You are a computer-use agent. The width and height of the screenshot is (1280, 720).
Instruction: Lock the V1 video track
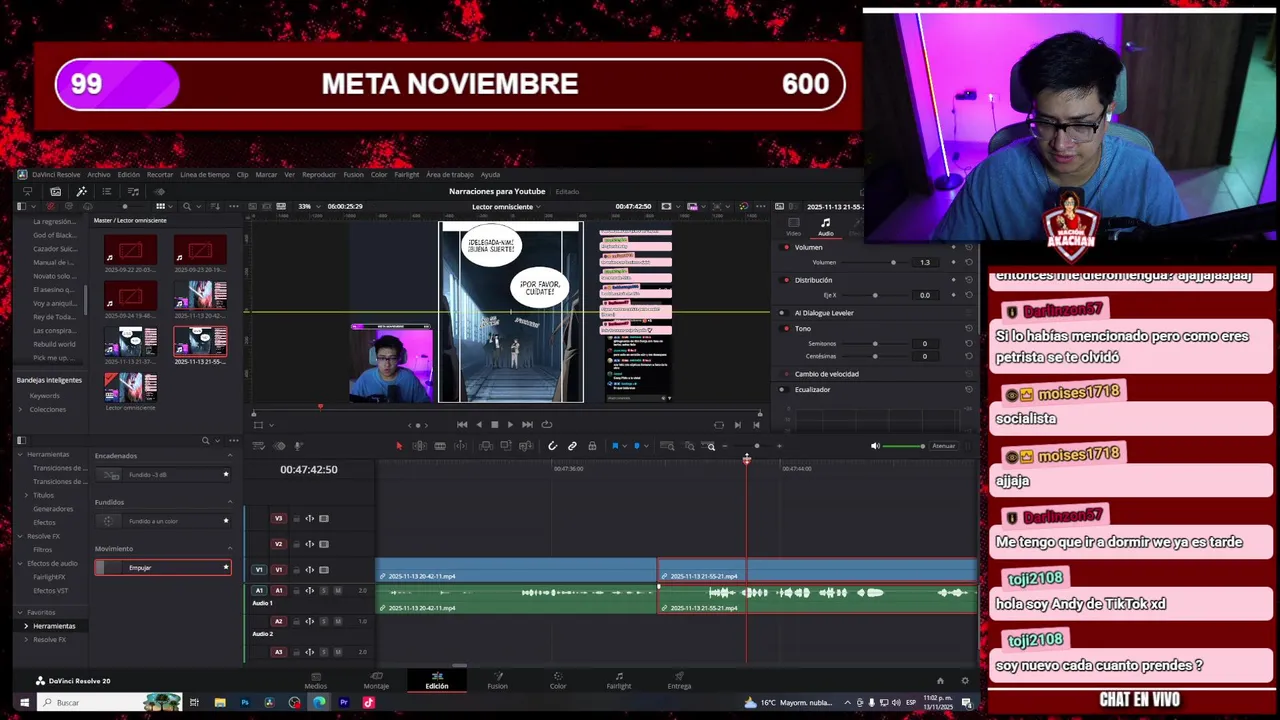click(297, 570)
